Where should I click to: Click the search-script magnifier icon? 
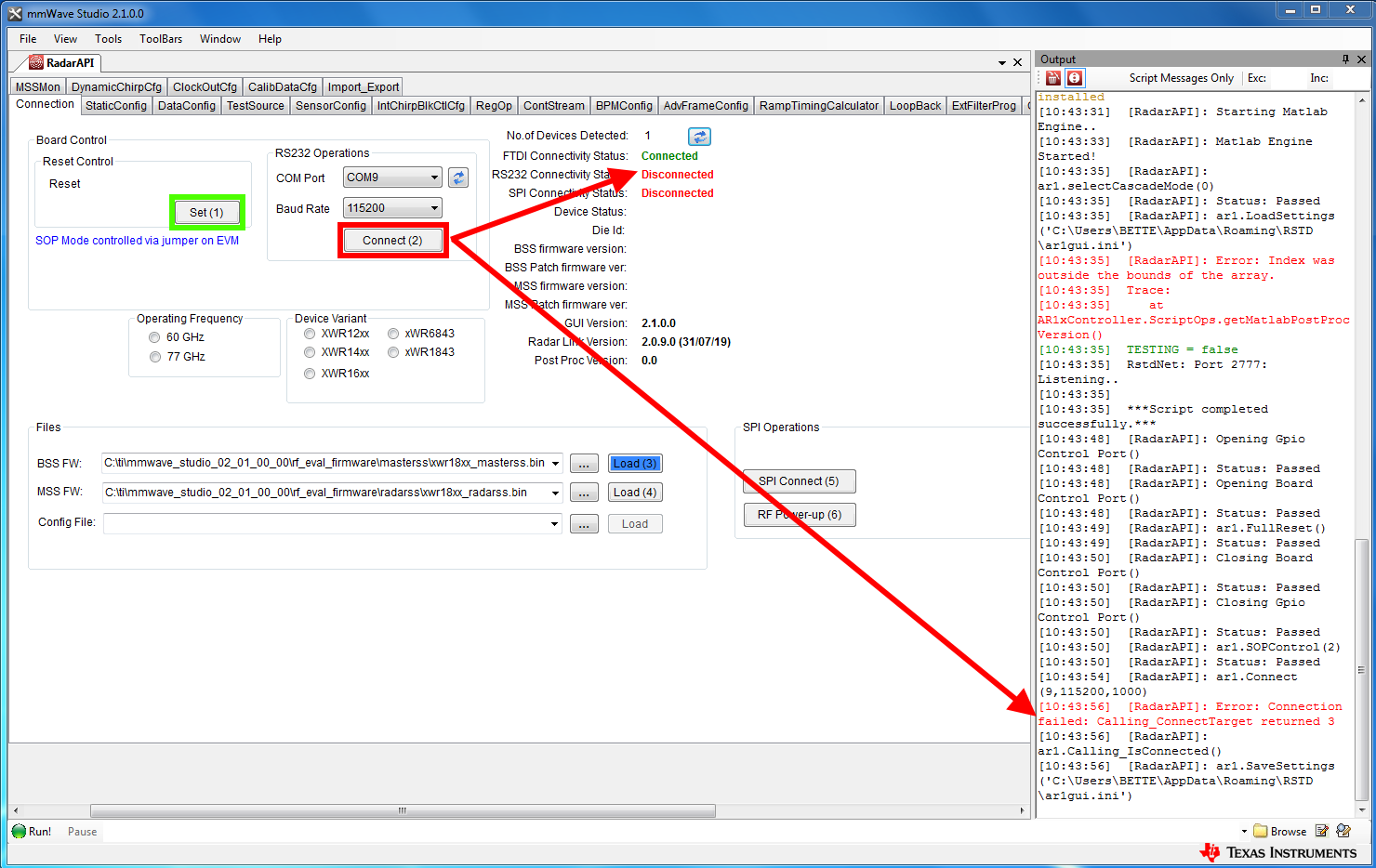click(x=1343, y=830)
